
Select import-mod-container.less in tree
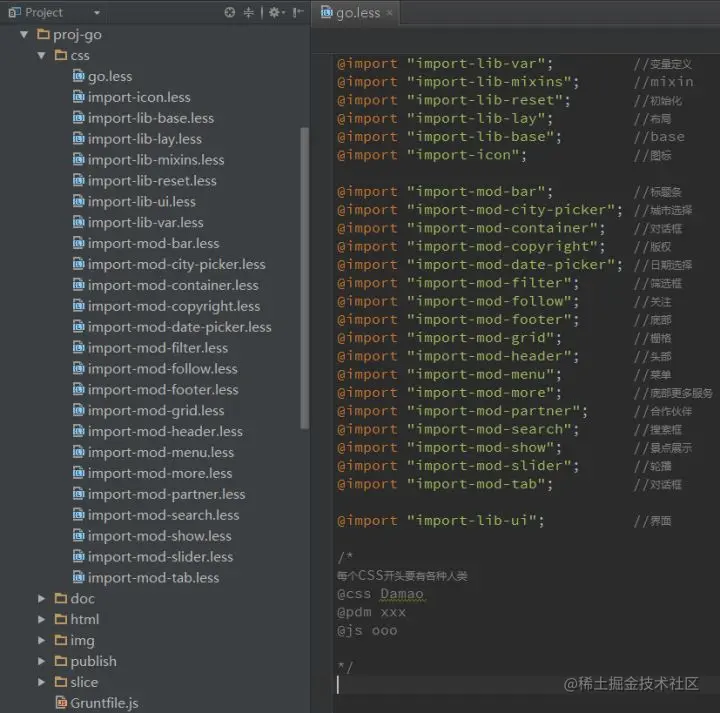coord(173,285)
